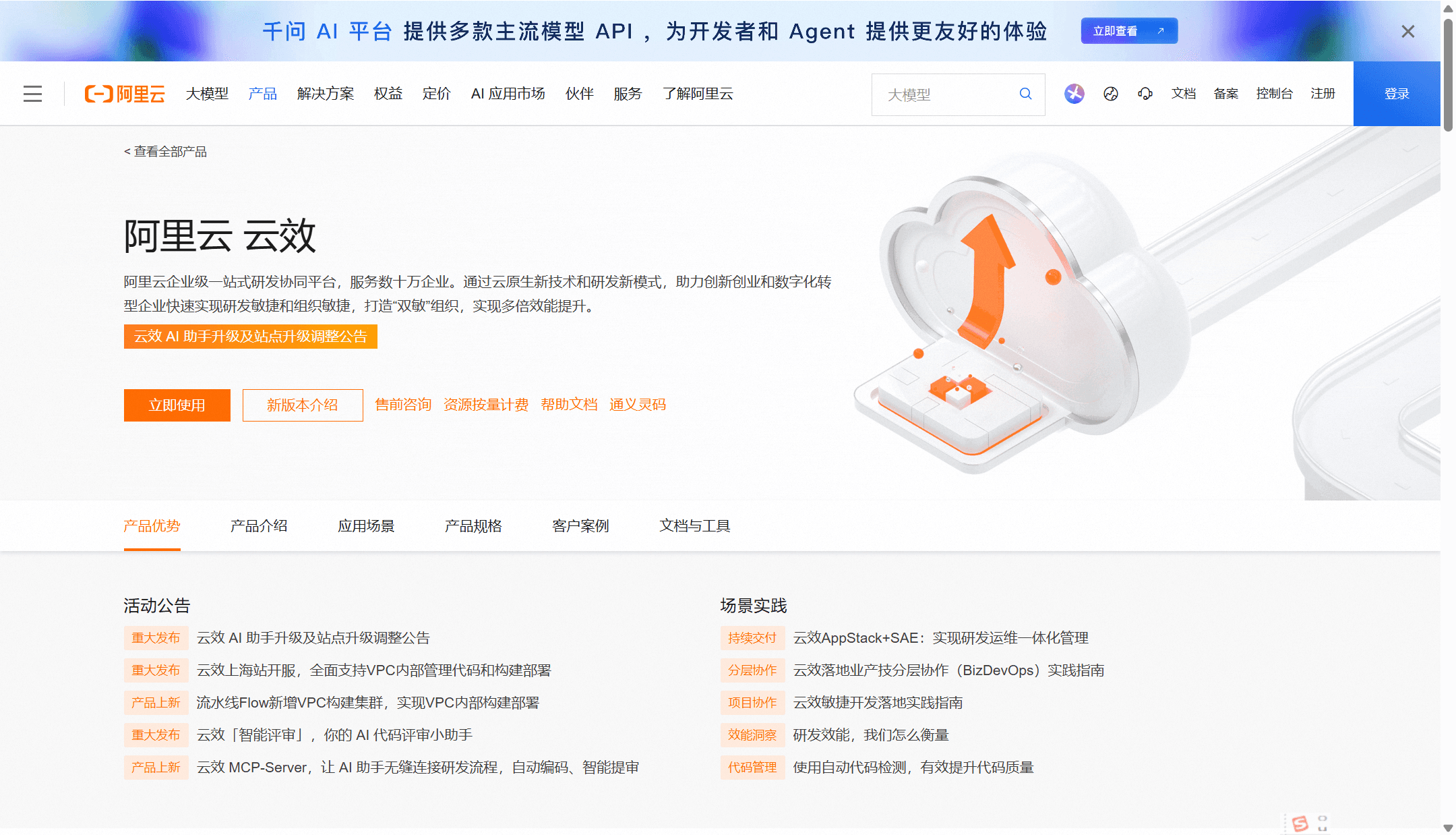The width and height of the screenshot is (1456, 835).
Task: Expand the 解决方案 navigation menu
Action: coord(326,94)
